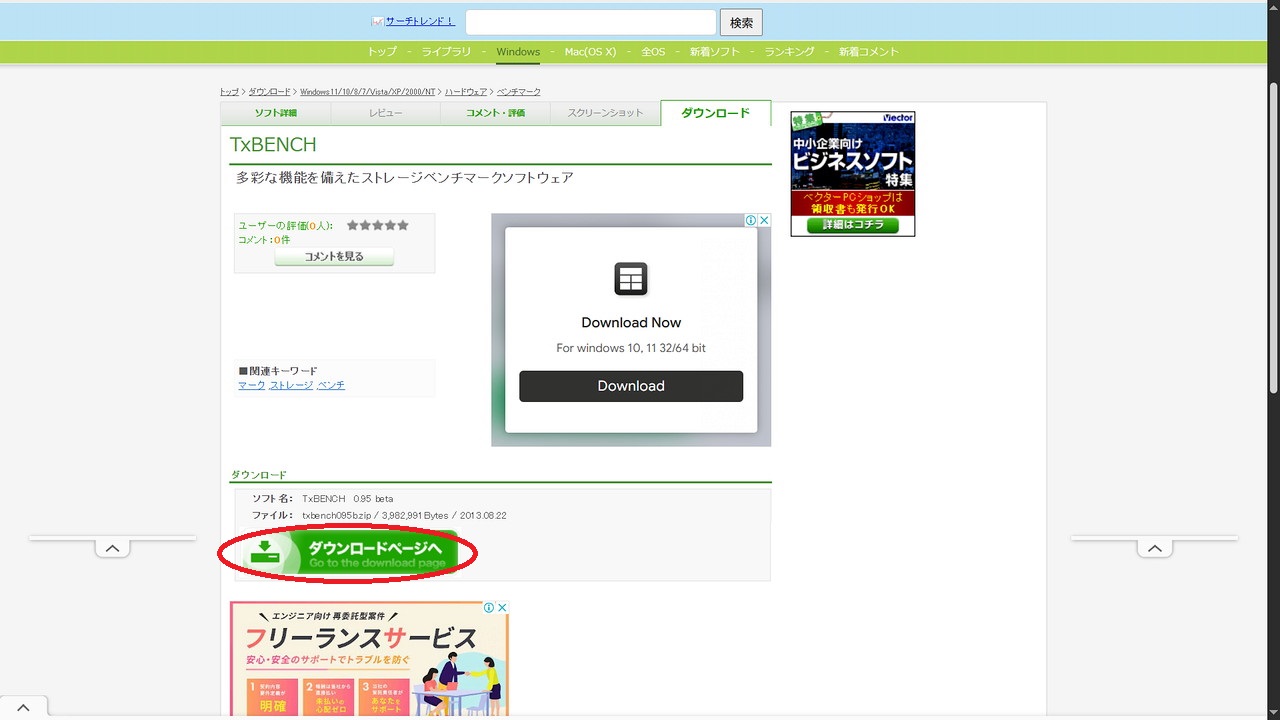Viewport: 1280px width, 720px height.
Task: Click ベンチマーク breadcrumb link
Action: click(x=519, y=92)
